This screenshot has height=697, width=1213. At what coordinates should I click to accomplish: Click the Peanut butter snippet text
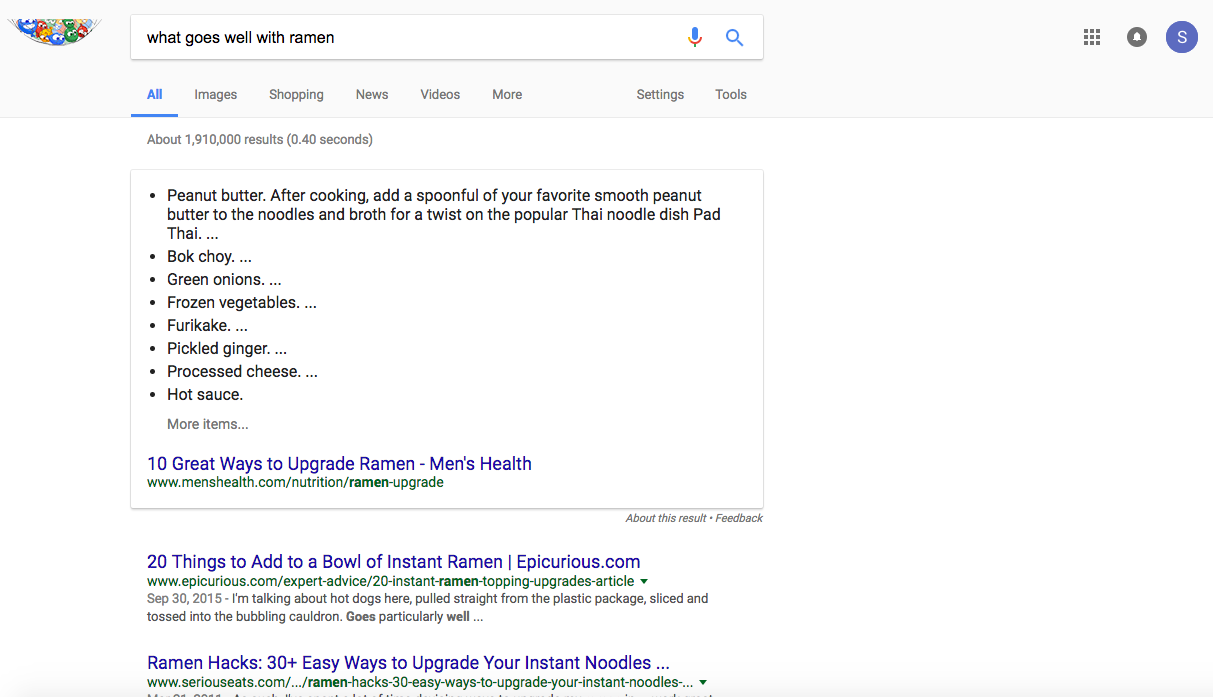(444, 215)
